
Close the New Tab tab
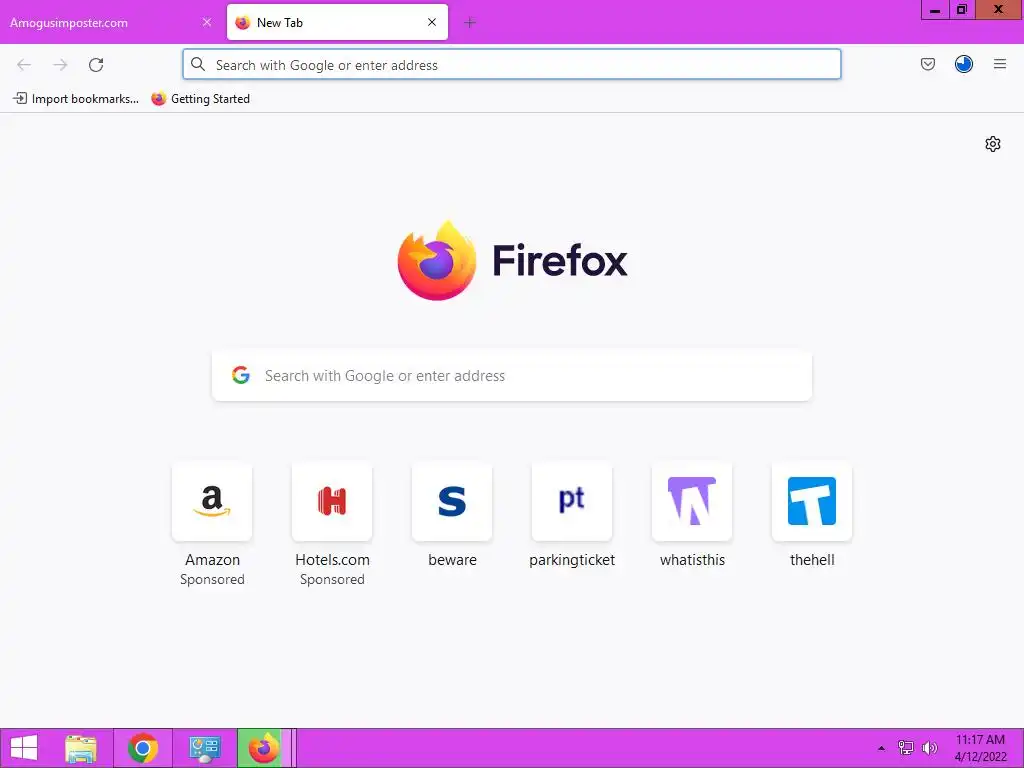coord(432,22)
